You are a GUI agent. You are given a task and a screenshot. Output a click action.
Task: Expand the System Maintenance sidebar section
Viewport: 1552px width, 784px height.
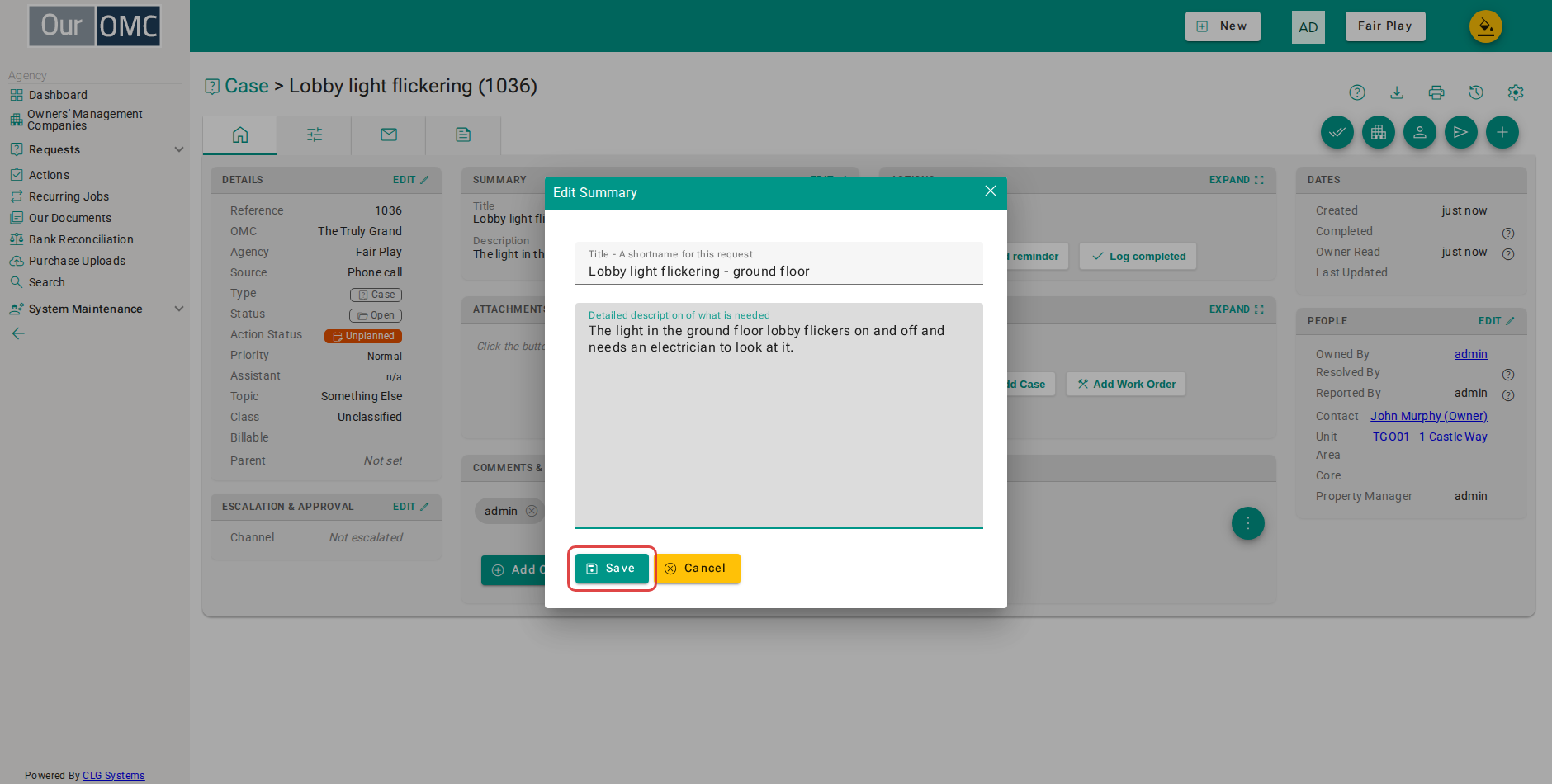pyautogui.click(x=96, y=309)
